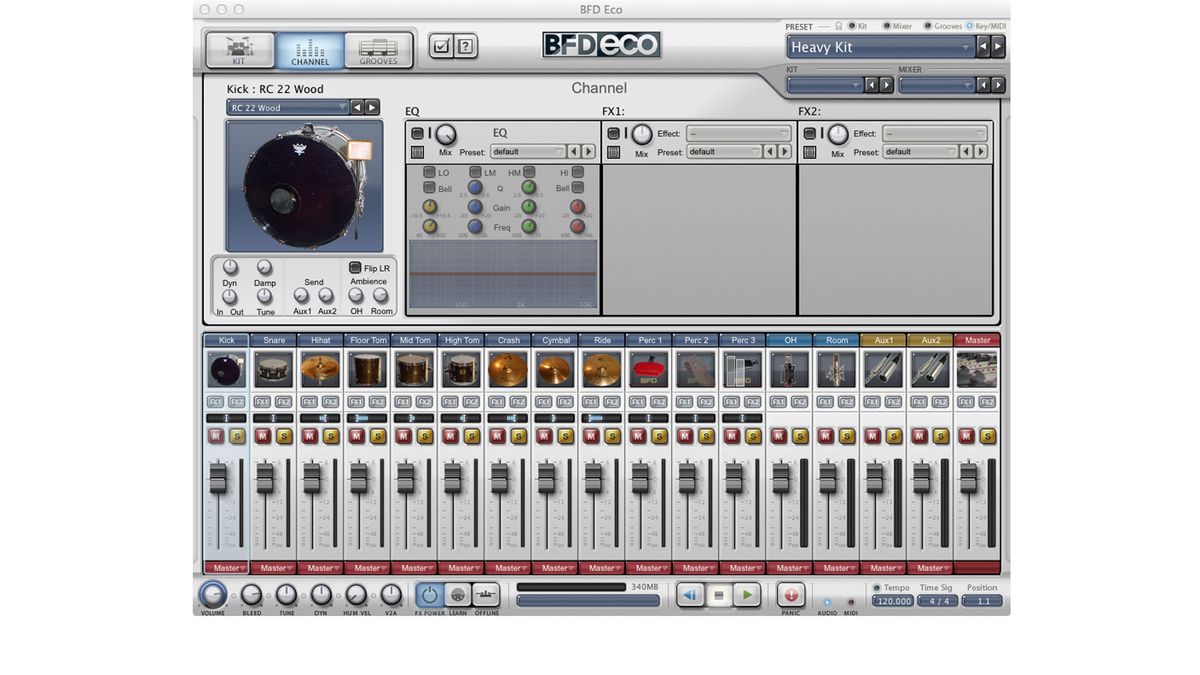Click the Room microphone icon
This screenshot has height=675, width=1200.
tap(837, 370)
